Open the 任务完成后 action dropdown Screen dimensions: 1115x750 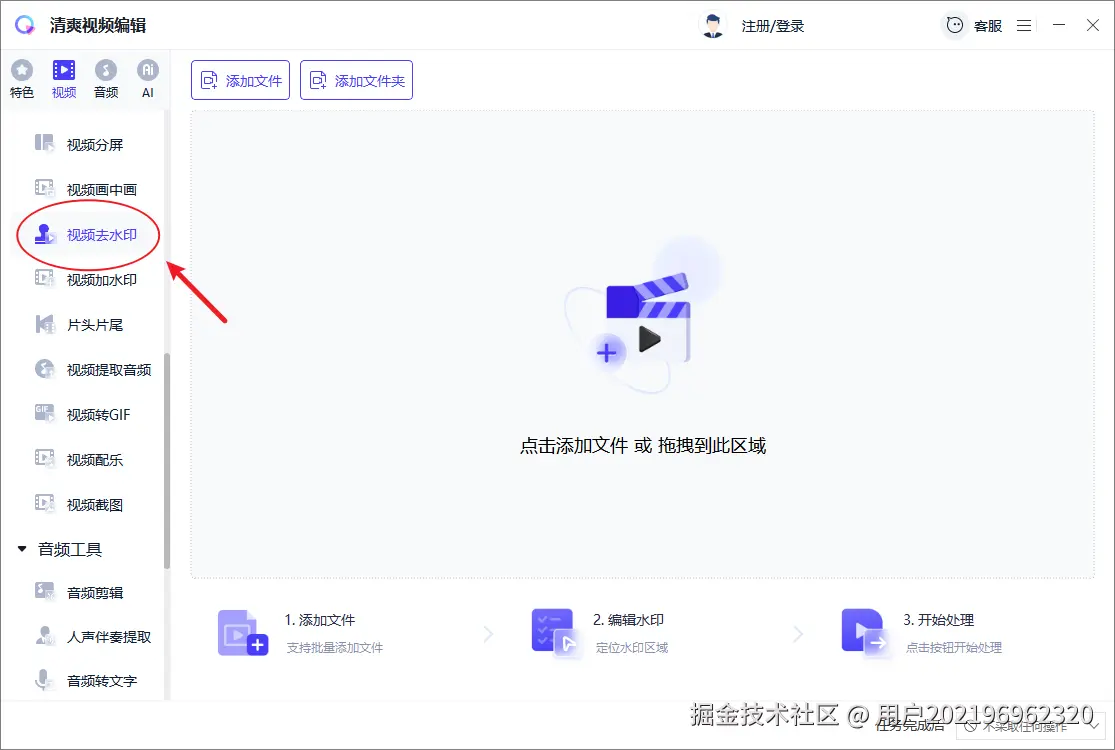click(x=1030, y=726)
